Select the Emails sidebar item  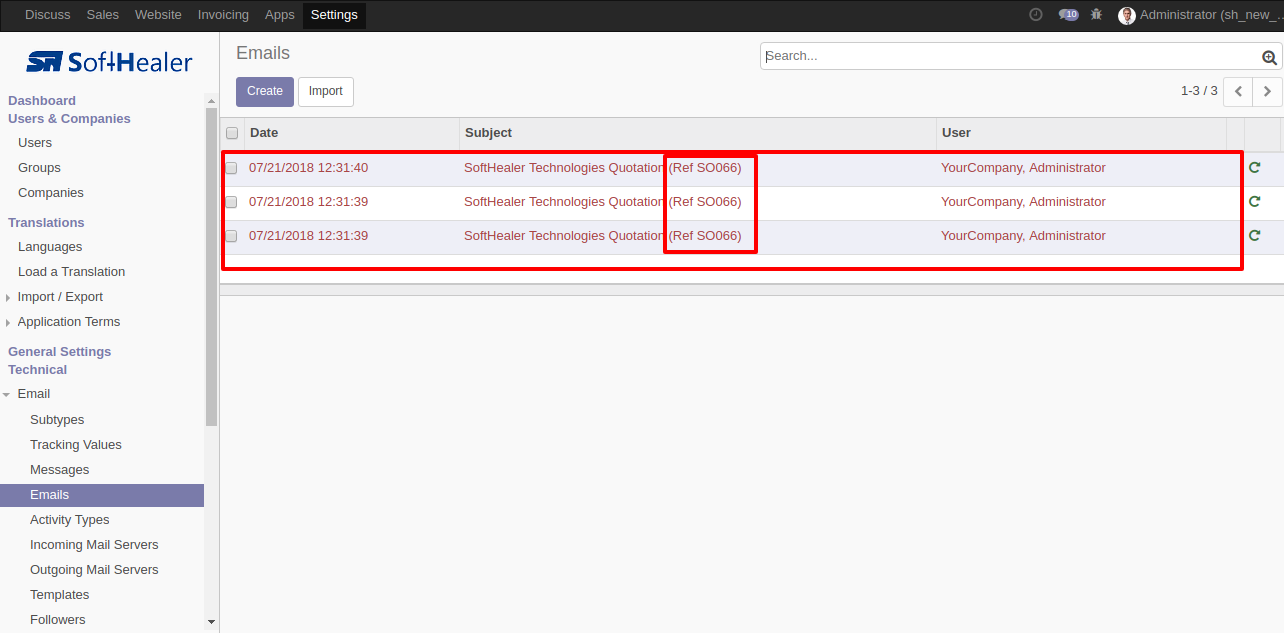[x=102, y=495]
